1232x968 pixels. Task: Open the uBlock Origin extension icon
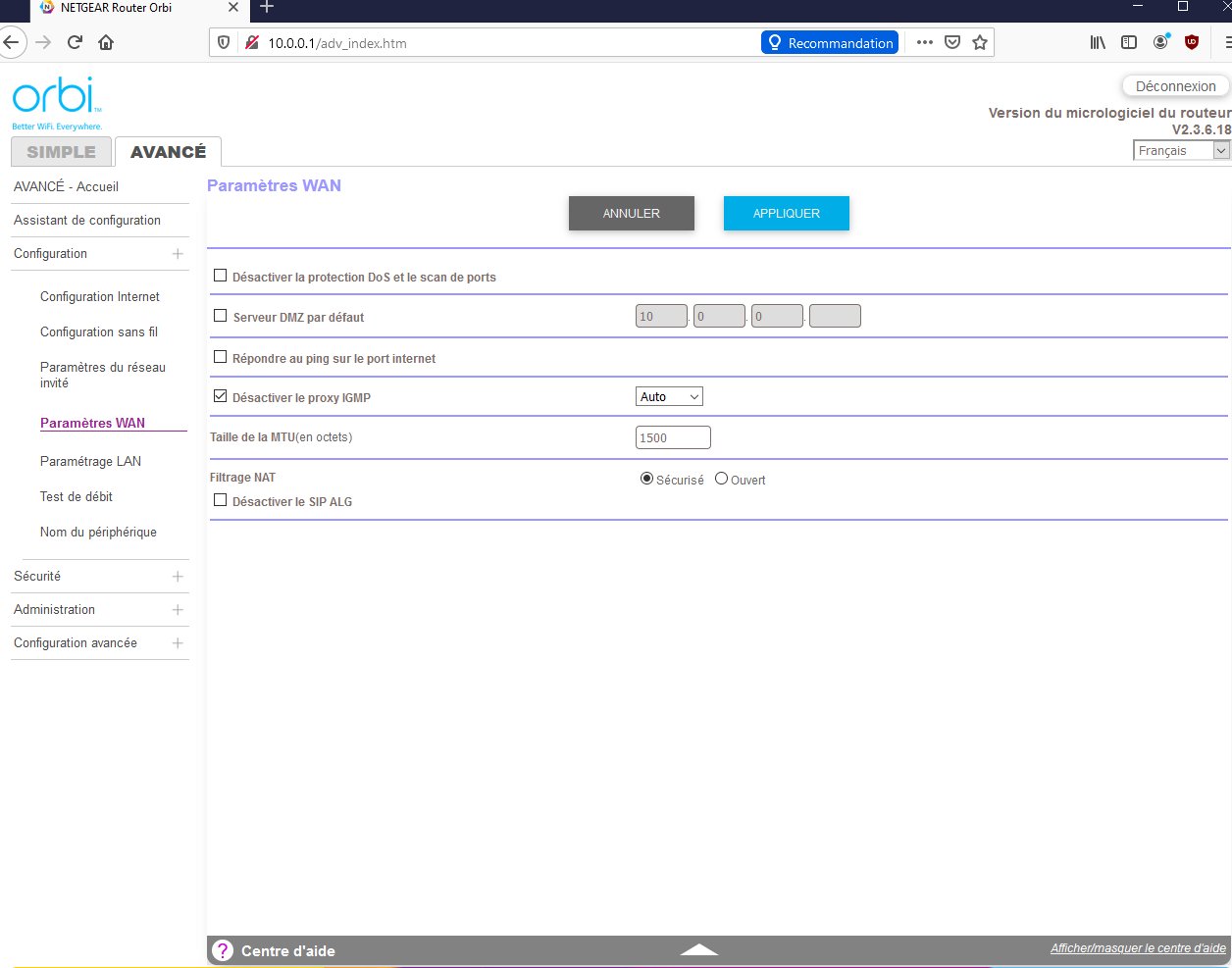[1192, 42]
